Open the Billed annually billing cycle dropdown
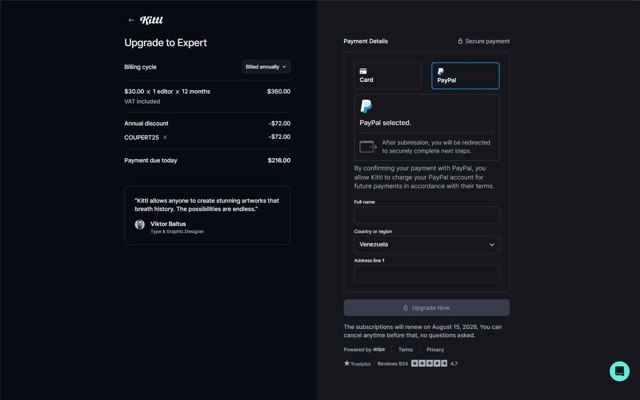Viewport: 640px width, 400px height. [x=266, y=67]
